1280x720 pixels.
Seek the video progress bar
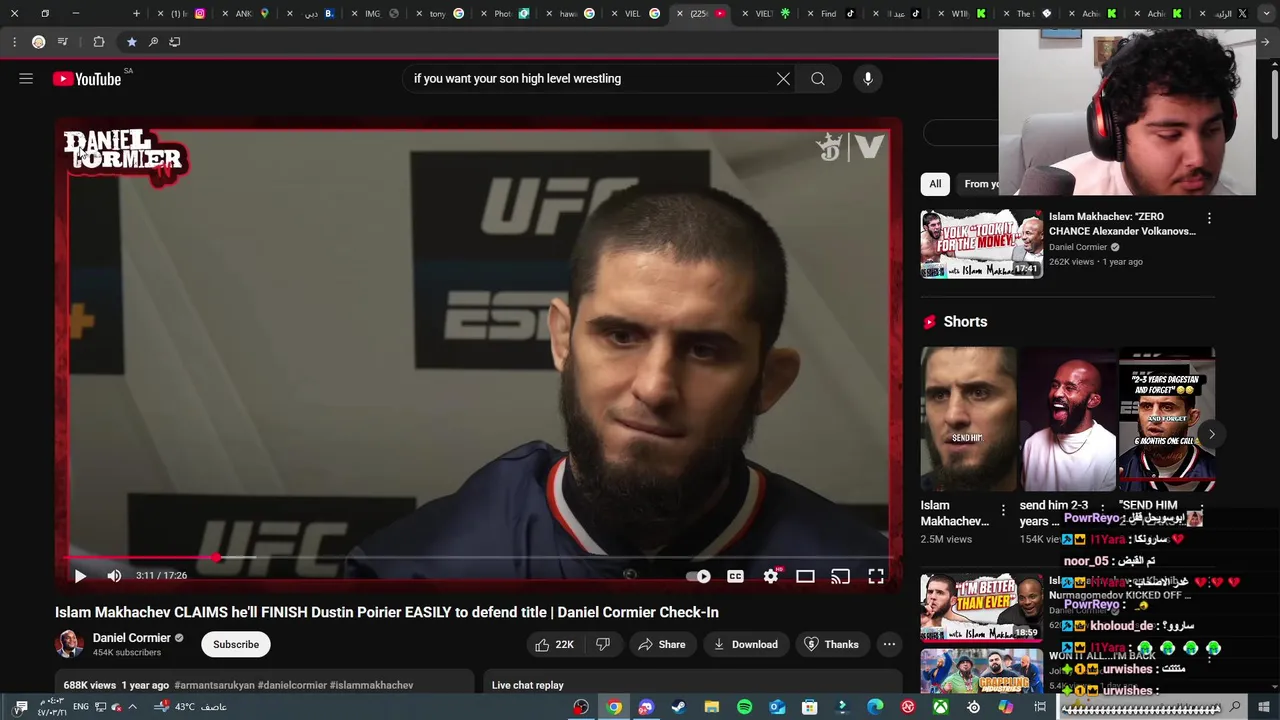478,557
